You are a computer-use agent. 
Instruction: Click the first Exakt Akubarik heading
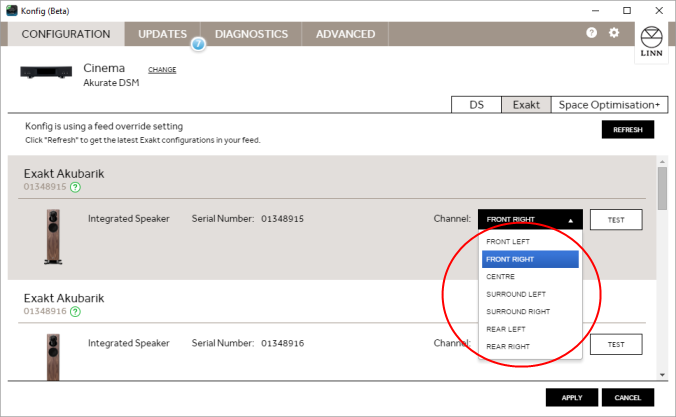point(64,174)
